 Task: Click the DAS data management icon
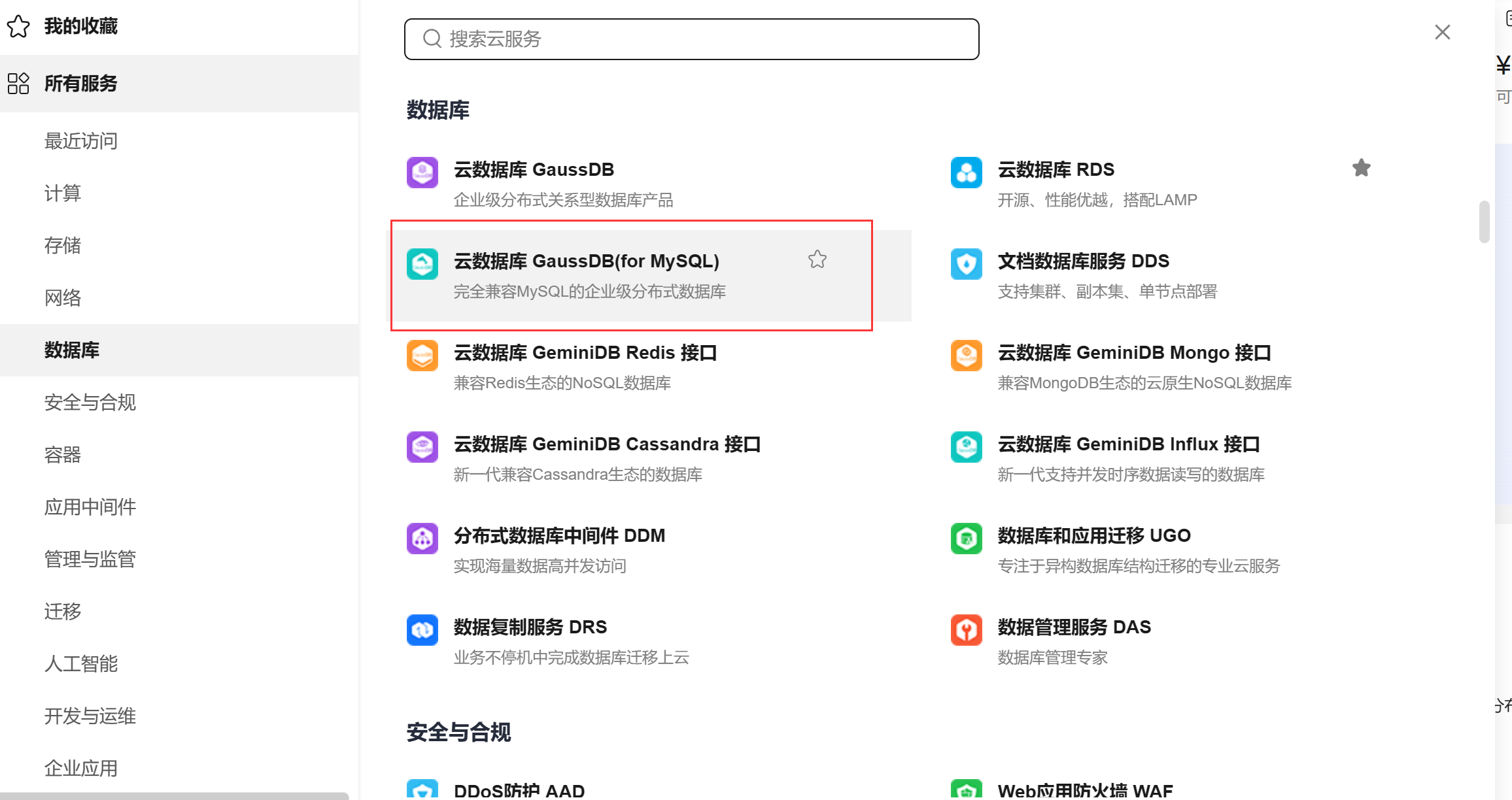pyautogui.click(x=966, y=630)
